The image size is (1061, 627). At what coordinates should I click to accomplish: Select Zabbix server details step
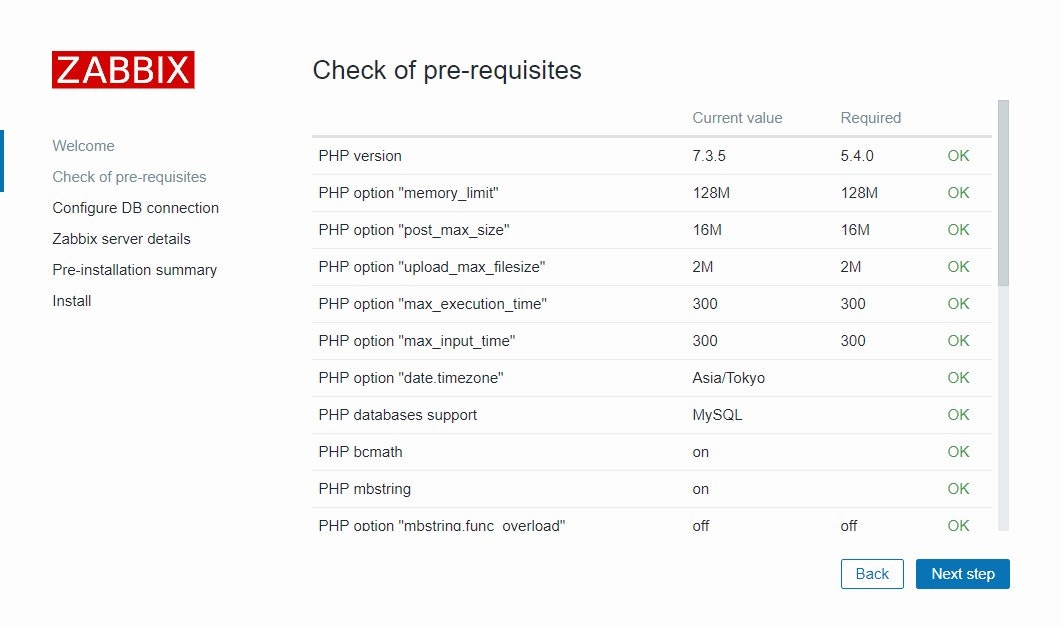[x=121, y=239]
